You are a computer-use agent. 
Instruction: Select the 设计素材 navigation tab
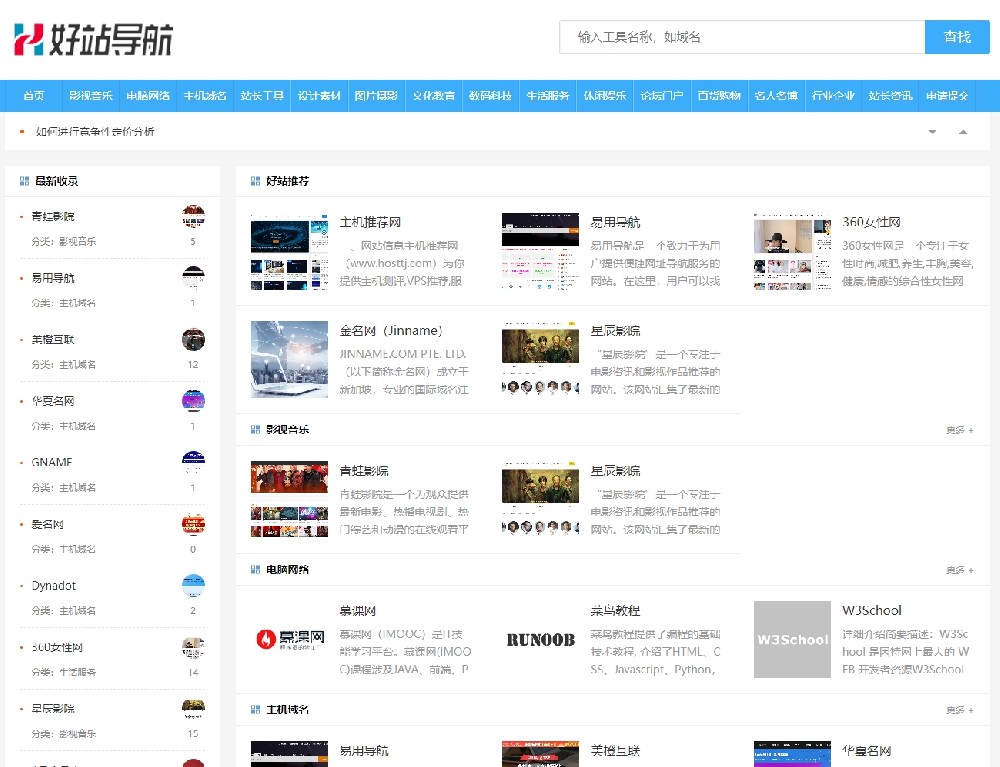coord(319,96)
